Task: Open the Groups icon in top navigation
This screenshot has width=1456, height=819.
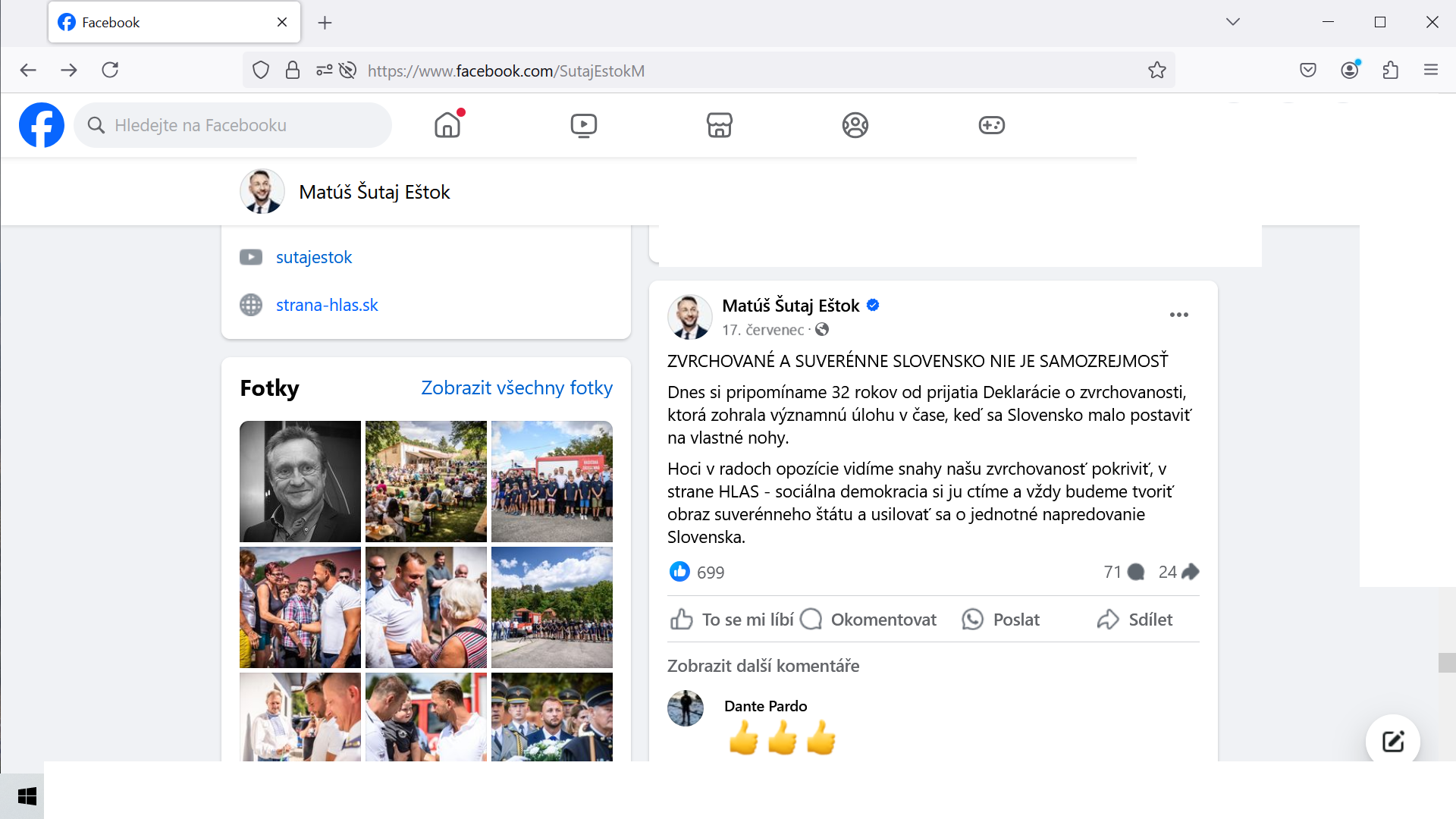Action: (855, 125)
